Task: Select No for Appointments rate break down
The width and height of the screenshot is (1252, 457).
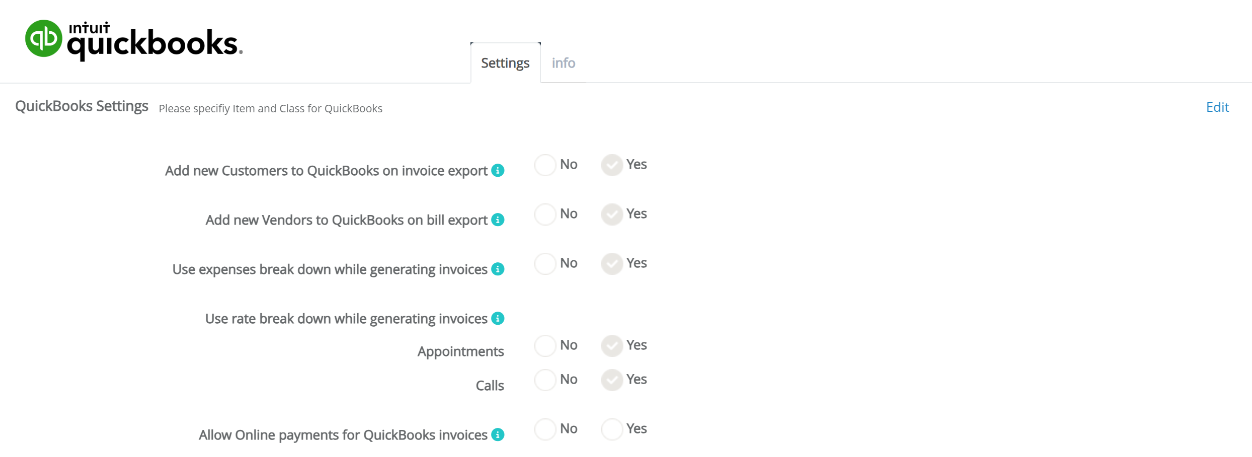Action: [x=545, y=346]
